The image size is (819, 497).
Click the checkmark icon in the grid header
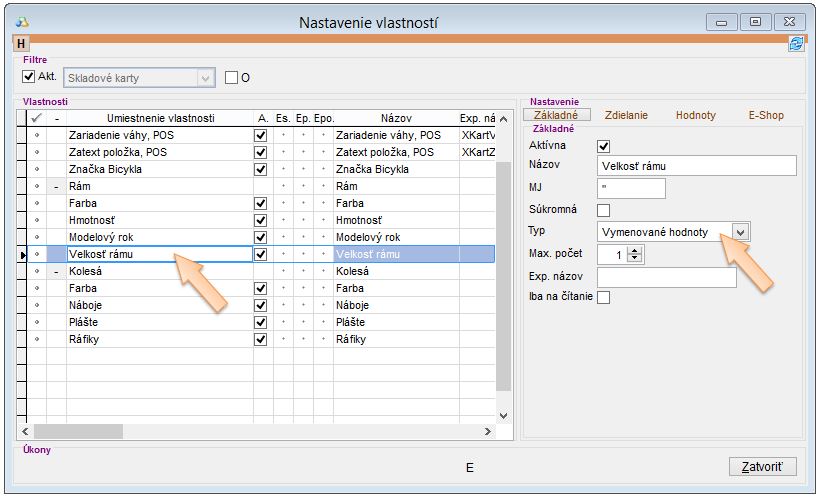36,118
